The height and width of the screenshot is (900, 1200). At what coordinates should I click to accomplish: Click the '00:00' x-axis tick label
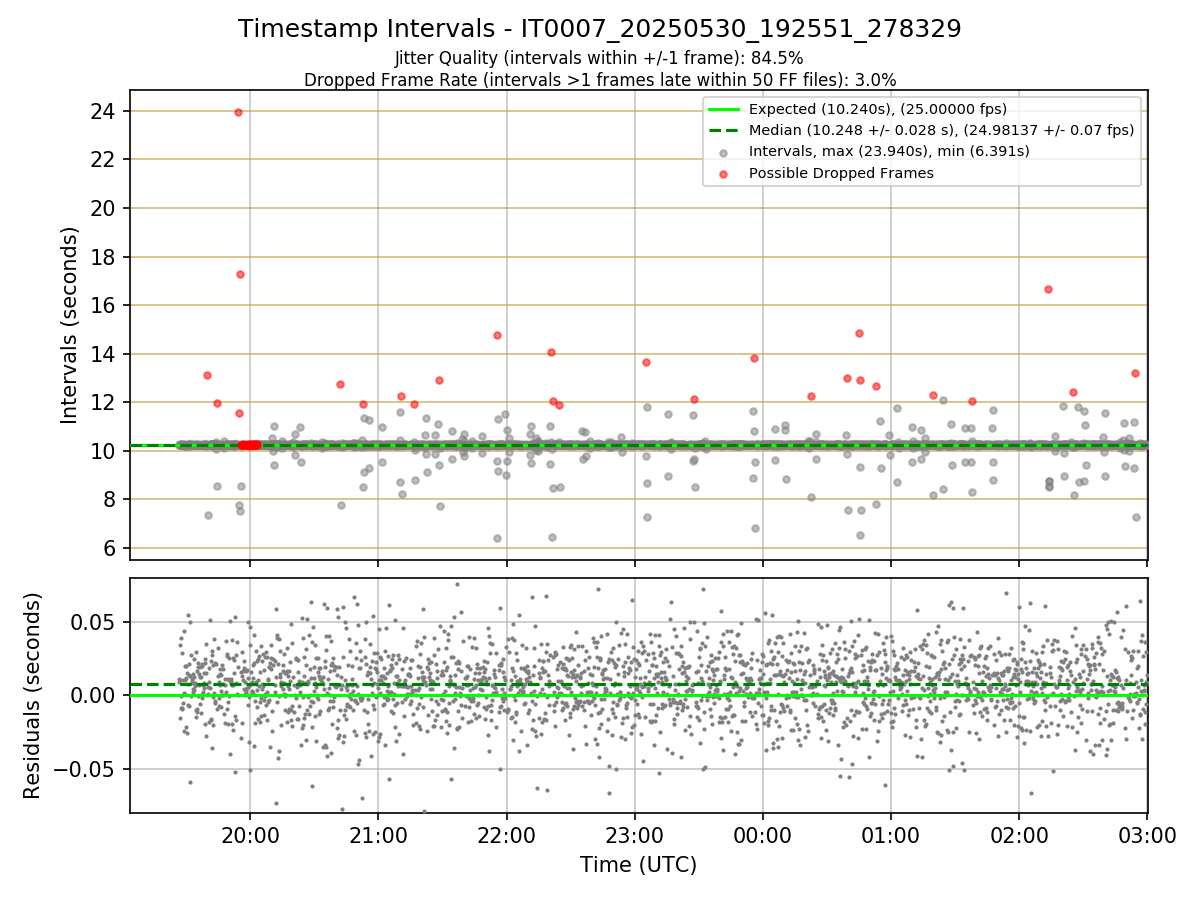(x=762, y=836)
